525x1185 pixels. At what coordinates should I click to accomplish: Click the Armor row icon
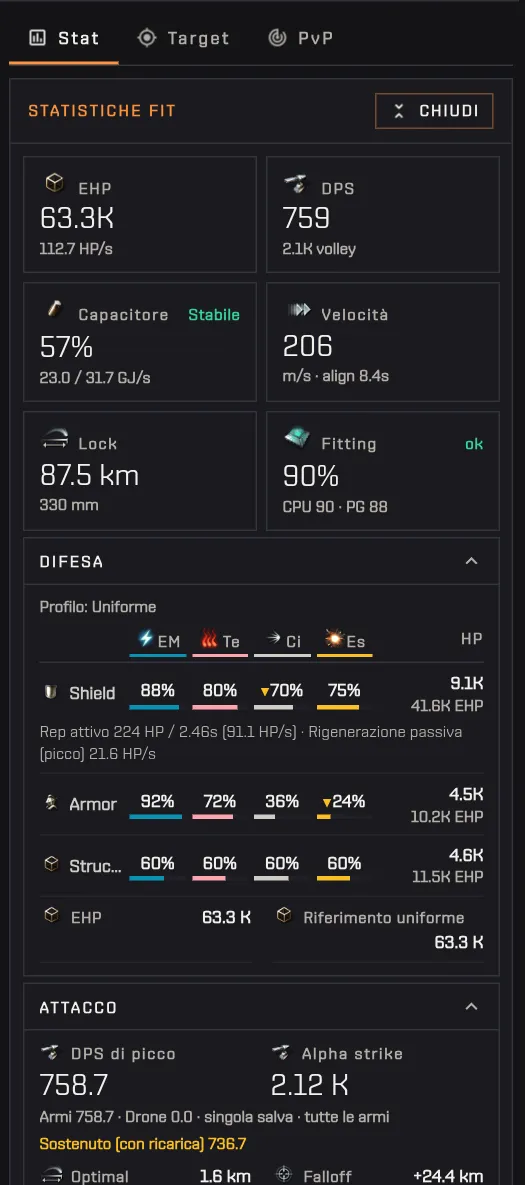(x=51, y=803)
